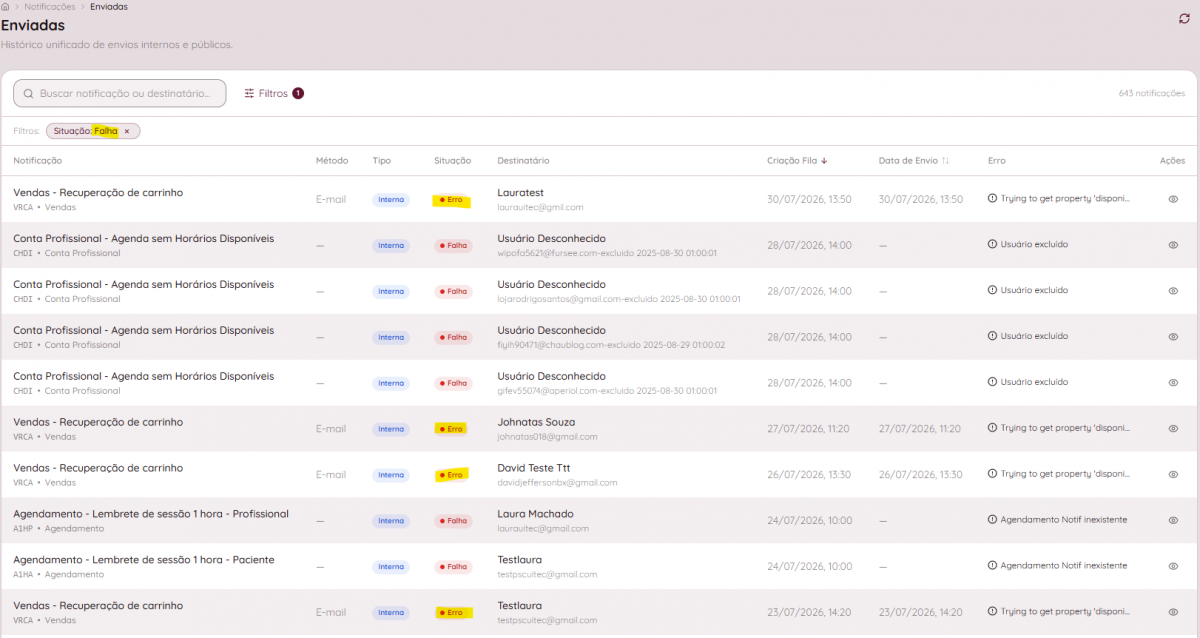Click the Erro status badge for Johnatas Souza

pos(452,428)
